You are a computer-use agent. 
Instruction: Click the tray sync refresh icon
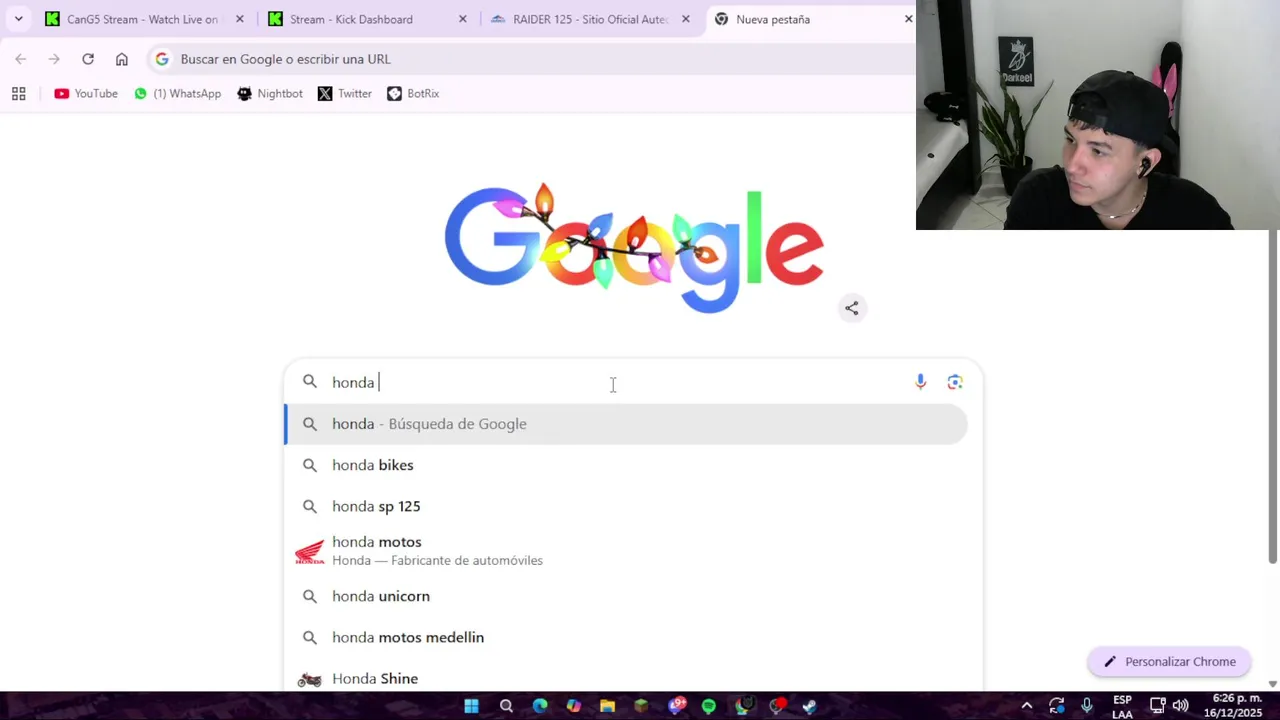[1057, 706]
